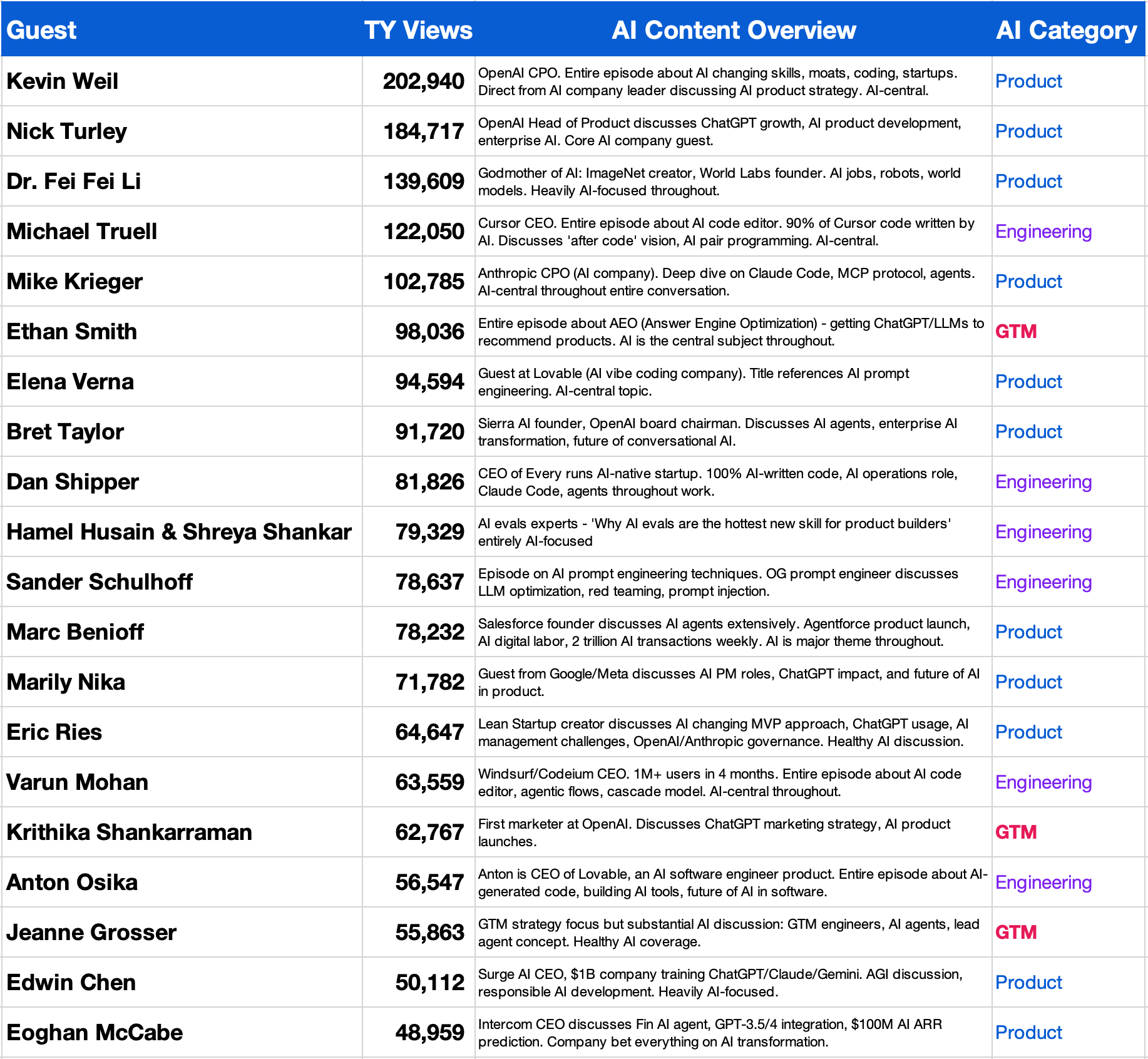The height and width of the screenshot is (1059, 1148).
Task: Select the Marily Nika guest cell
Action: 182,682
